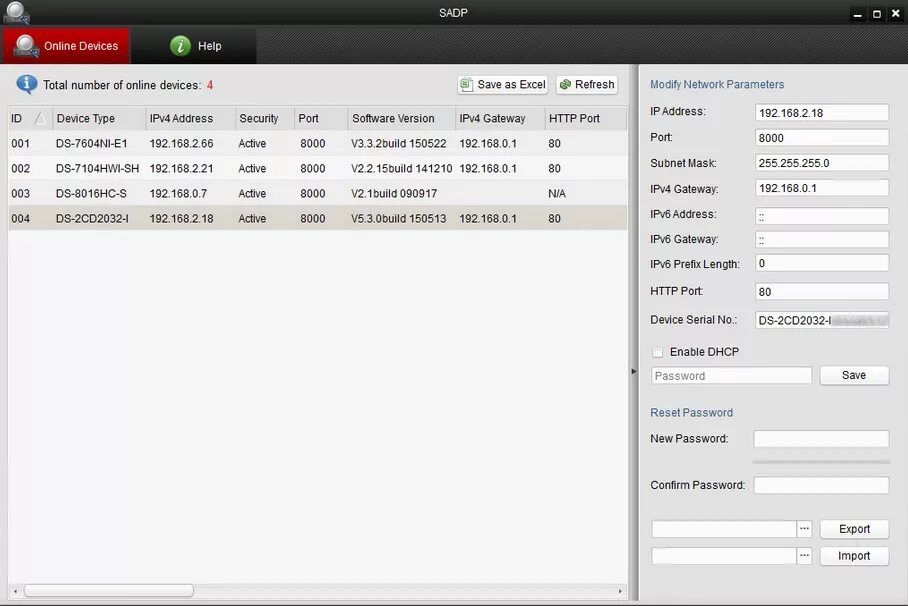Viewport: 908px width, 606px height.
Task: Click the IP Address input field
Action: pyautogui.click(x=822, y=112)
